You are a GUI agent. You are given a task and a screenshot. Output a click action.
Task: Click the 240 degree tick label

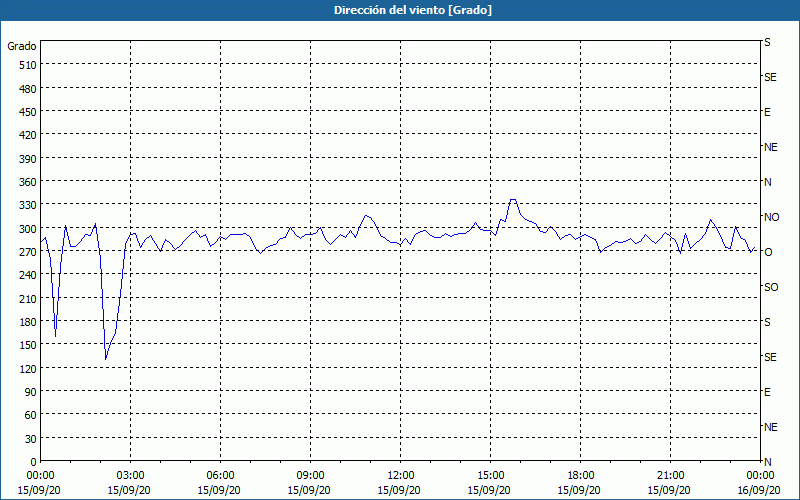pos(28,276)
